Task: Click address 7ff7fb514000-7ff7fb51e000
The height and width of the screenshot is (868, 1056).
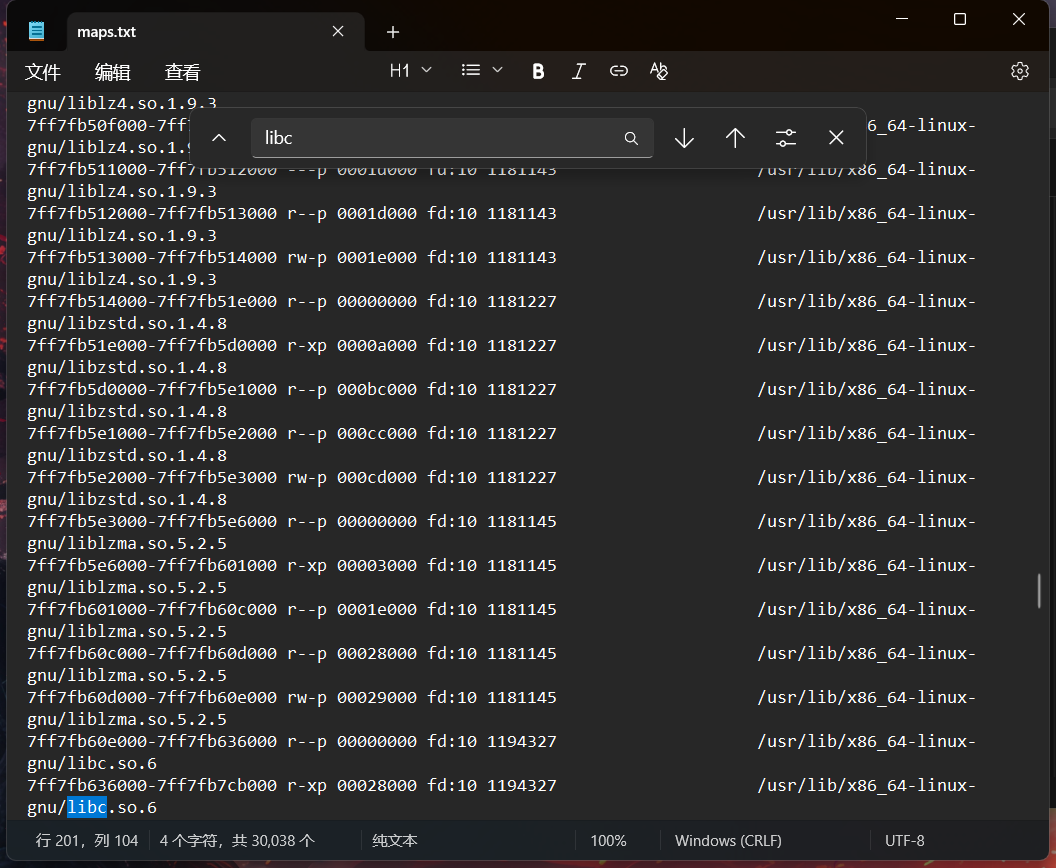Action: 152,301
